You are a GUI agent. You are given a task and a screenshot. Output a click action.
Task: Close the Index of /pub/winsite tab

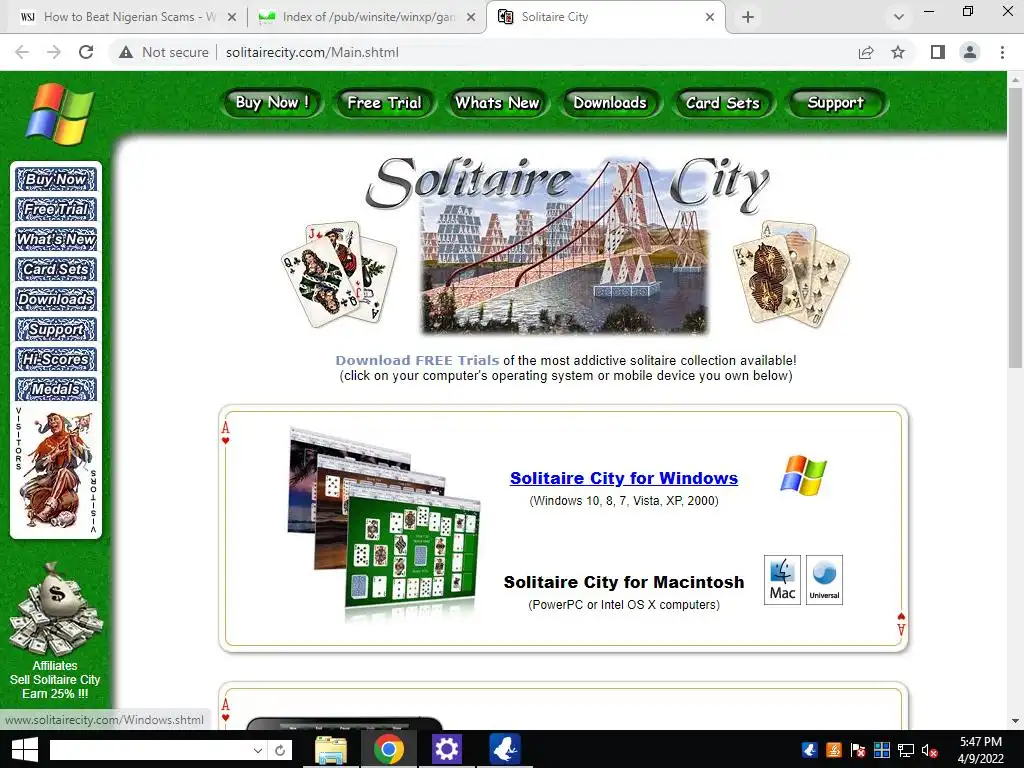(471, 17)
